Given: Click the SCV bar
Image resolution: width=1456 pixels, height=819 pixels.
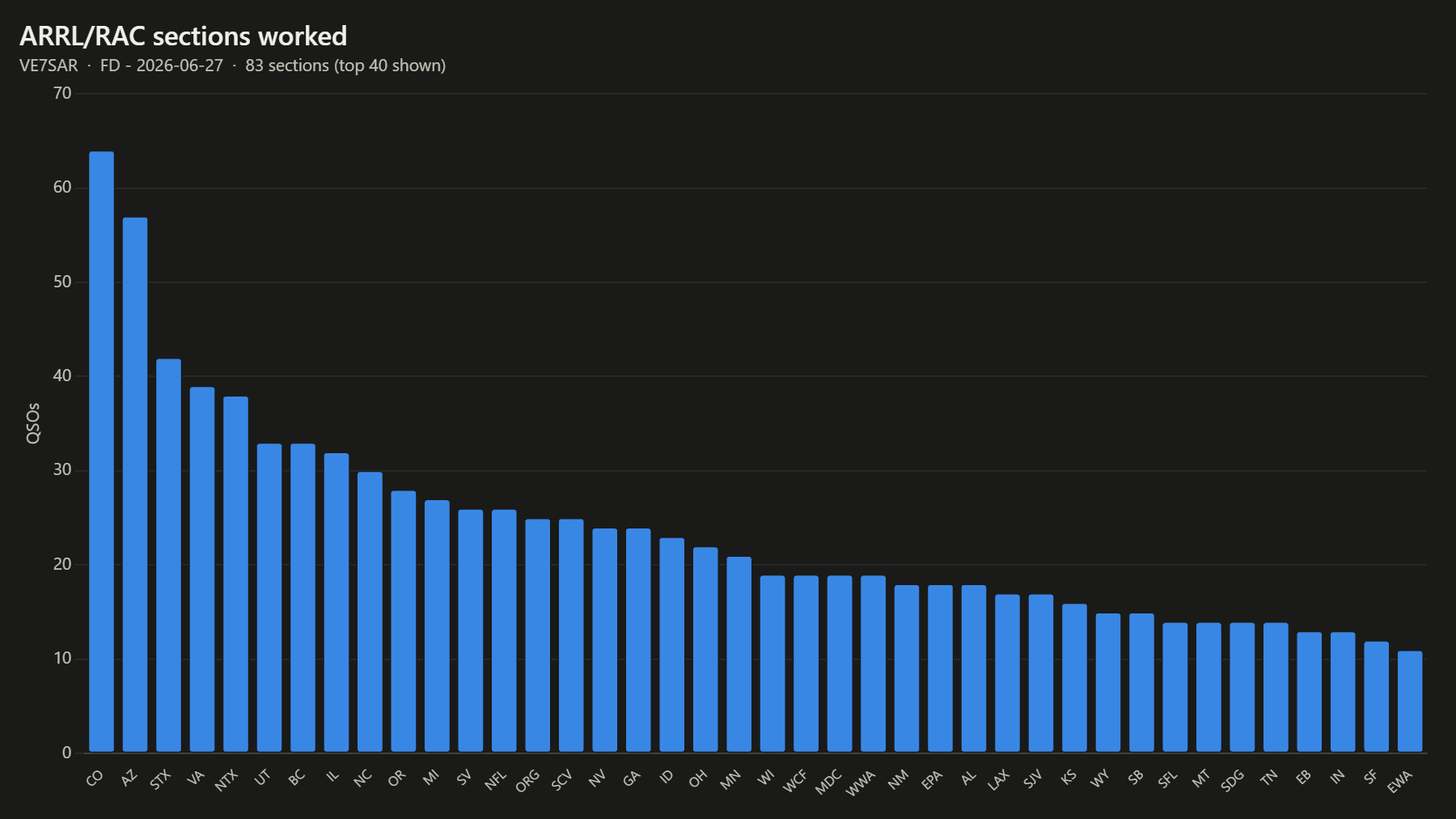Looking at the screenshot, I should click(571, 635).
